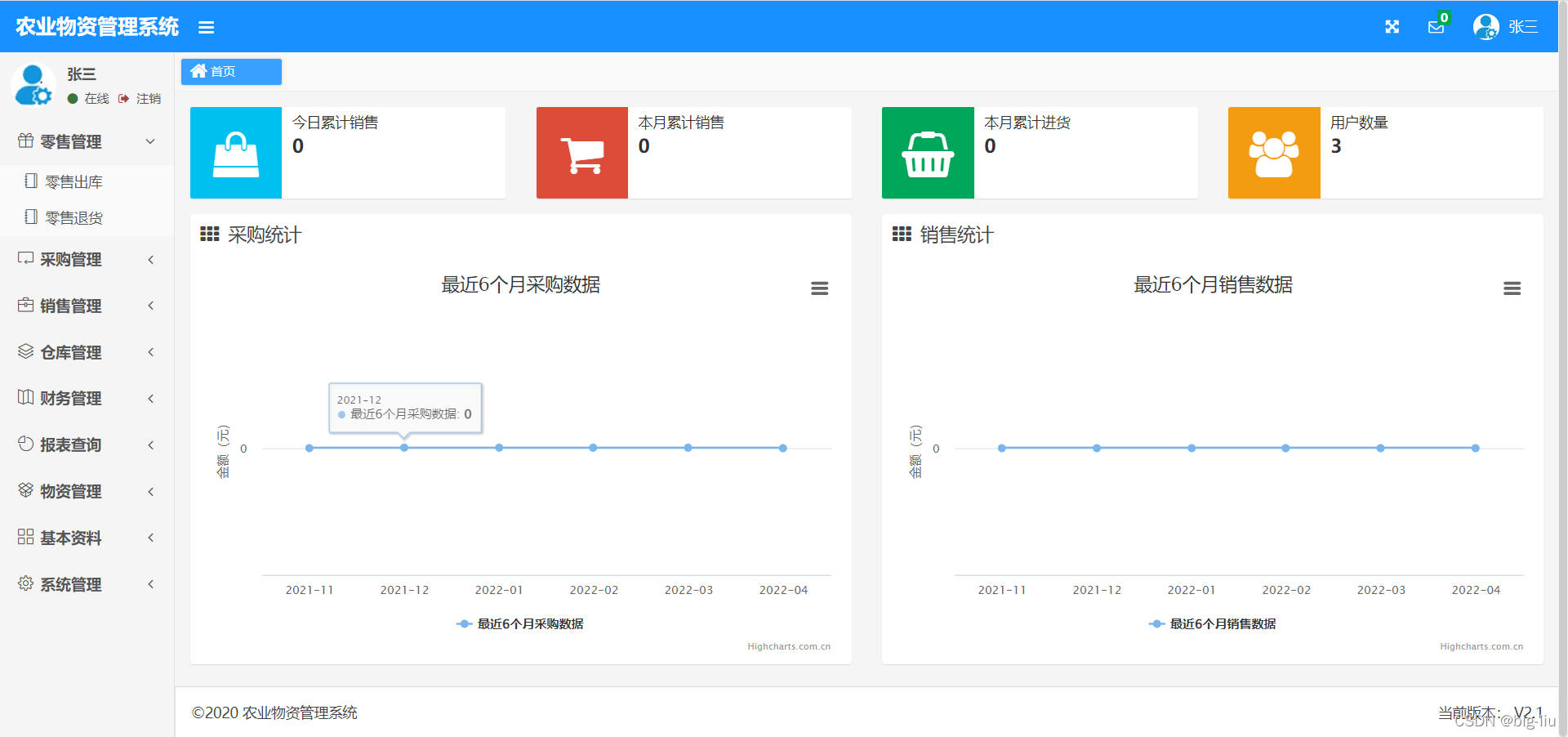Screen dimensions: 1568x737
Task: Toggle the 最近6个月销售数据 legend series
Action: [1213, 624]
